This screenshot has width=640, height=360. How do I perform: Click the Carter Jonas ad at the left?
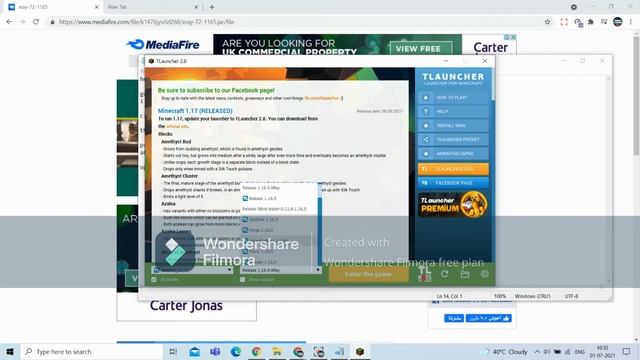(x=186, y=306)
